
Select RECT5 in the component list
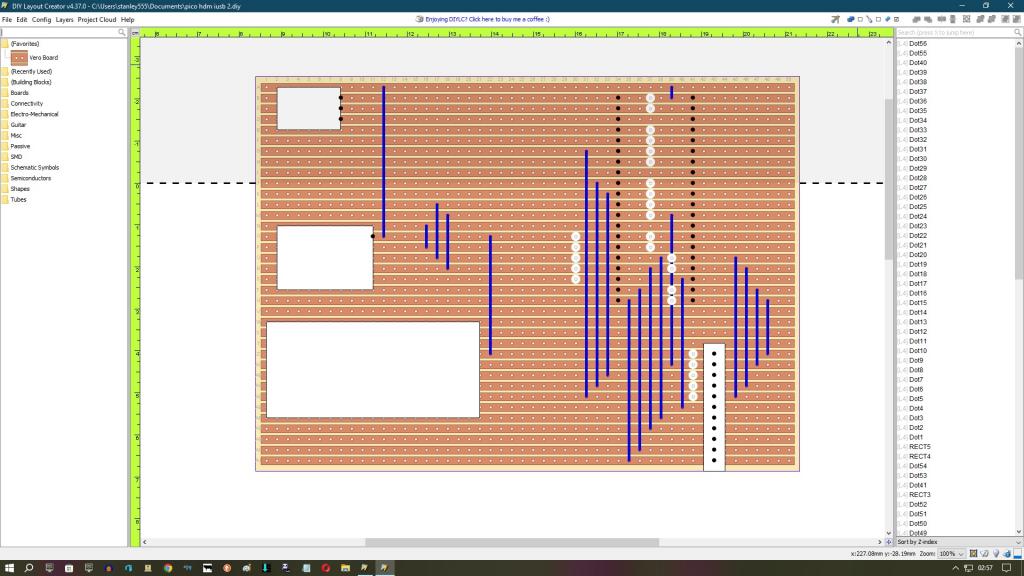(x=919, y=447)
